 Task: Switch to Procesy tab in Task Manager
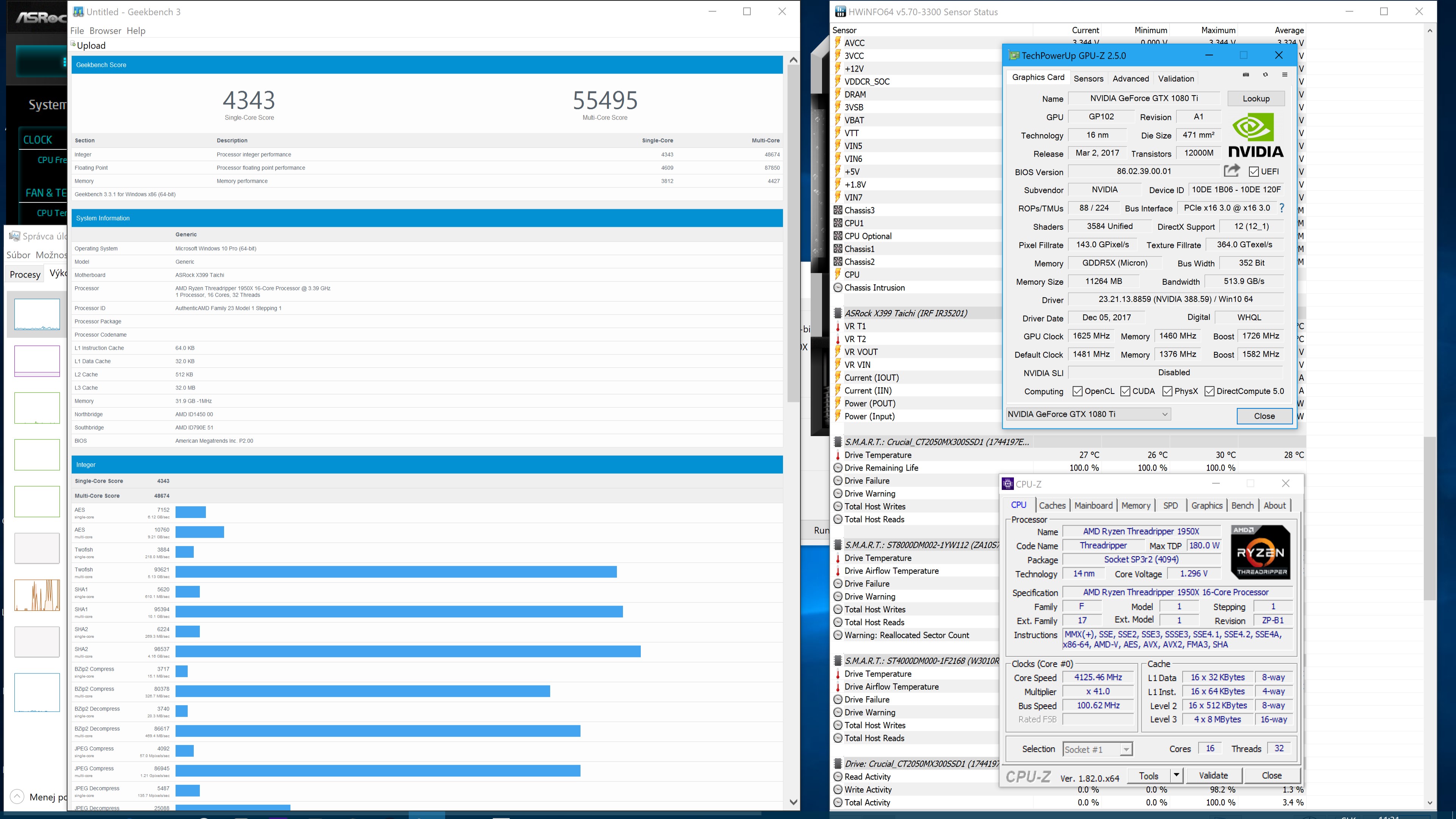point(25,274)
